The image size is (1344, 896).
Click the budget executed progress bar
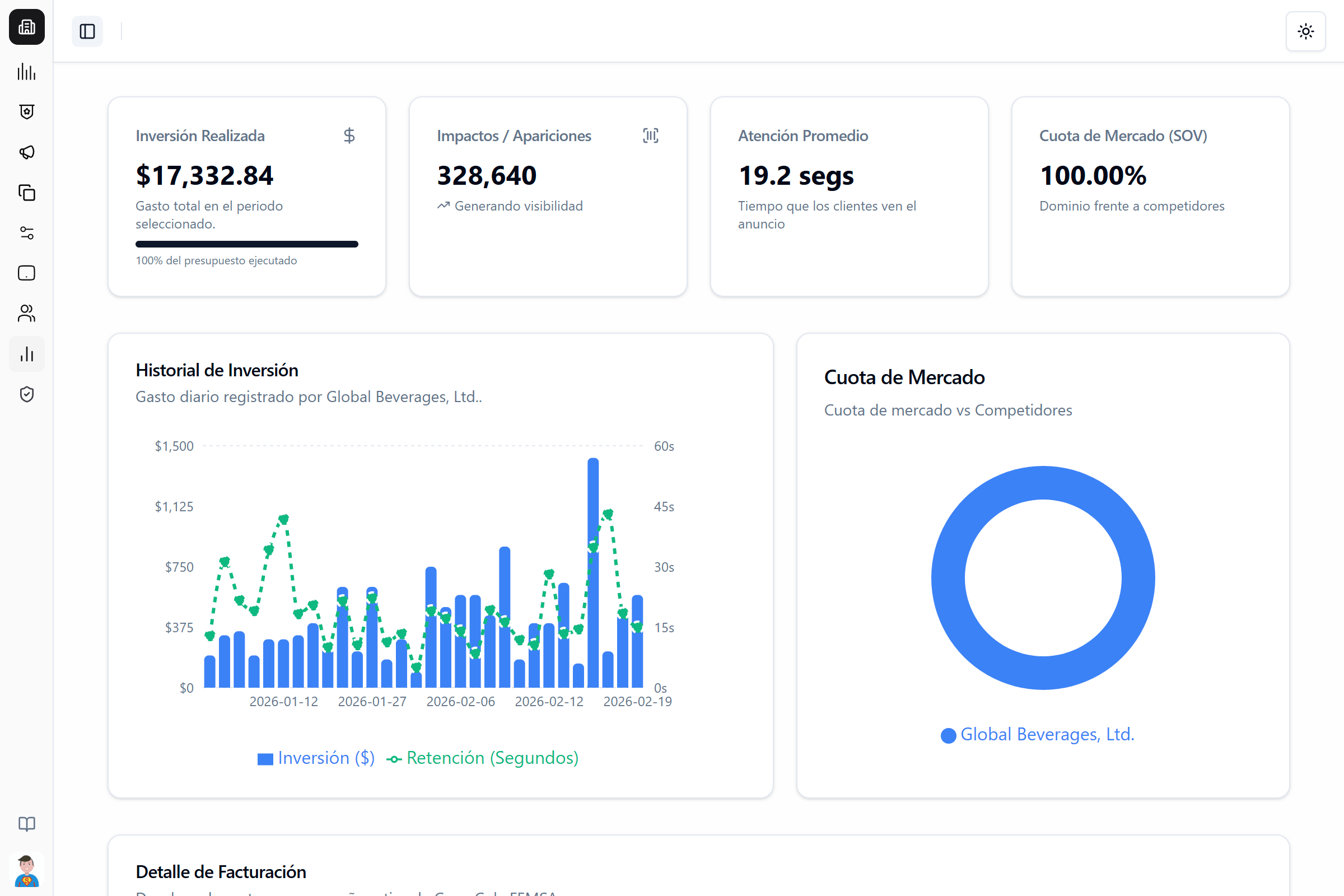(246, 244)
